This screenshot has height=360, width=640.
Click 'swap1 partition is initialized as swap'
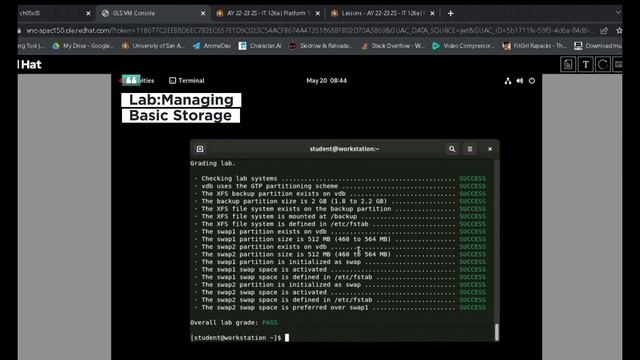tap(281, 262)
